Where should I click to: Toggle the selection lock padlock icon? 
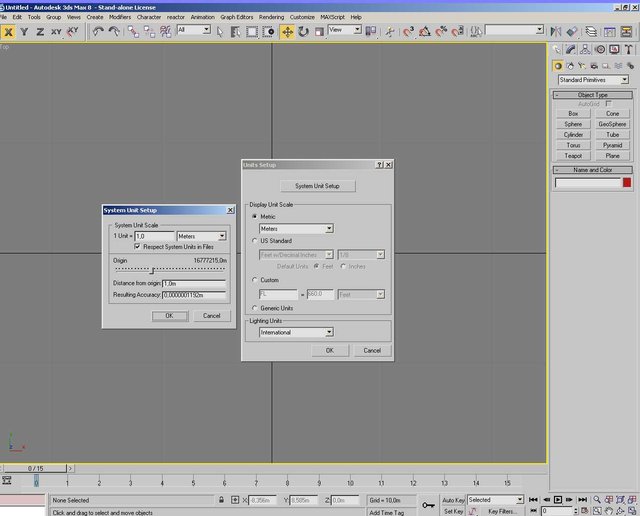tap(221, 500)
